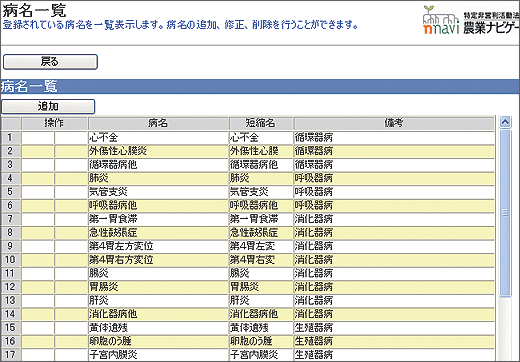Click the 病名 column header
The image size is (520, 362).
click(158, 123)
